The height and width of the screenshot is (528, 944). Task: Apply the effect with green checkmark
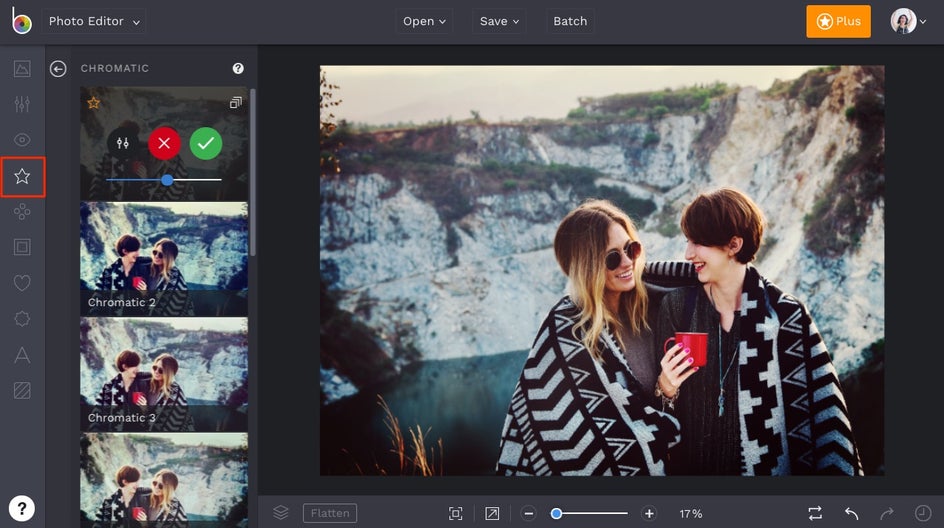click(206, 143)
